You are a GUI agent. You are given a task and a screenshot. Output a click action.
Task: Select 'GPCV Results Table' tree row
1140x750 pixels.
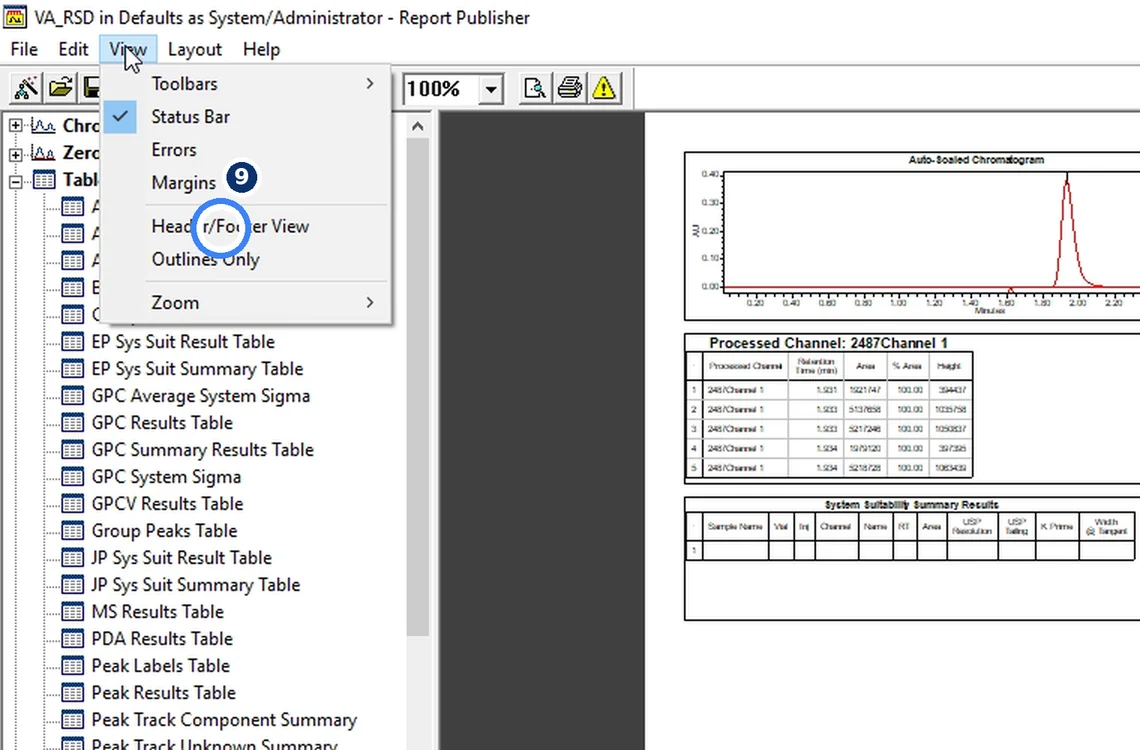pyautogui.click(x=166, y=504)
